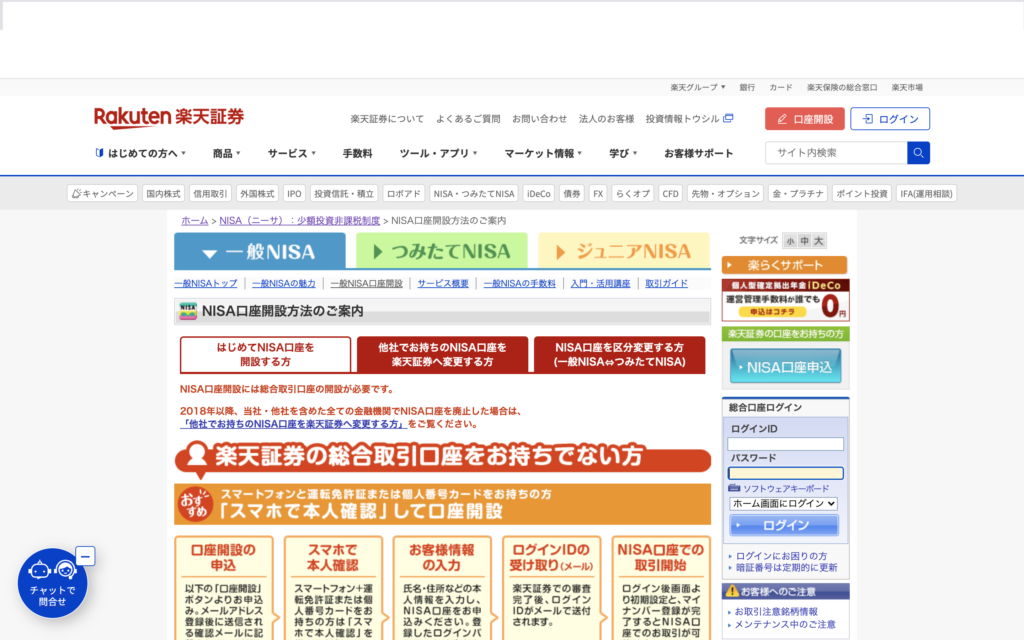Open the ホーム画面にログイン combo box
This screenshot has width=1024, height=640.
783,504
